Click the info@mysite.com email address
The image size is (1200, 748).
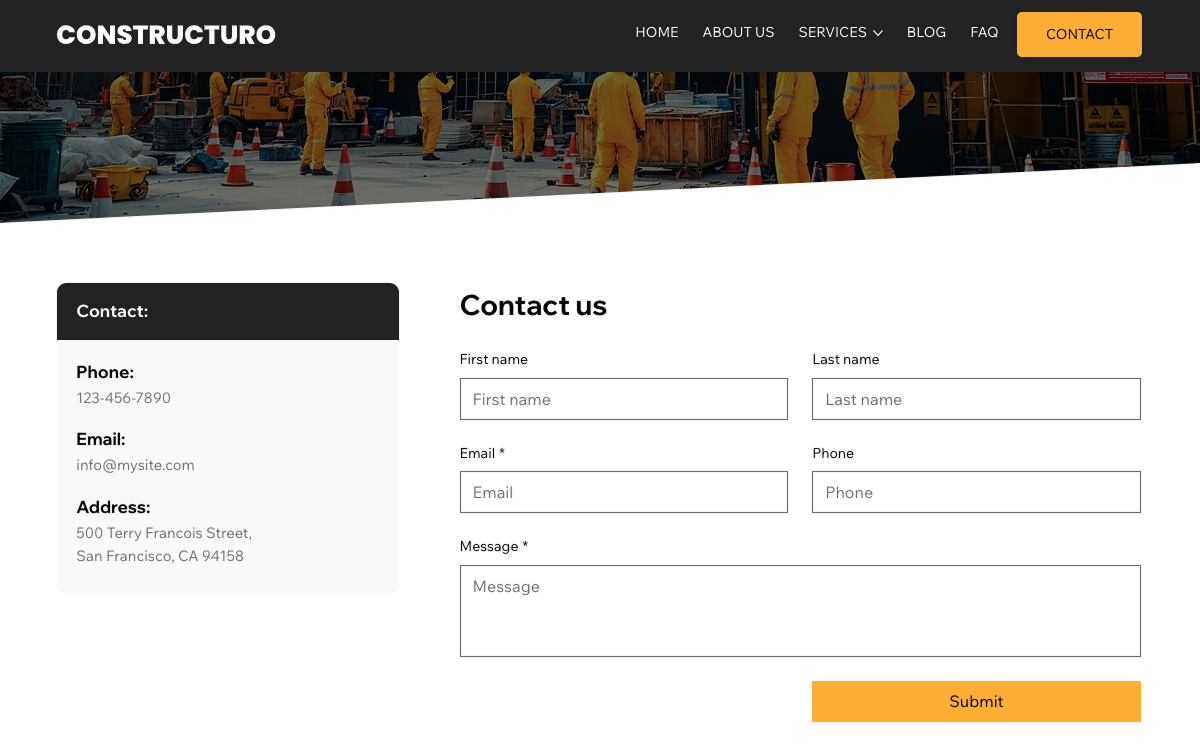point(135,465)
